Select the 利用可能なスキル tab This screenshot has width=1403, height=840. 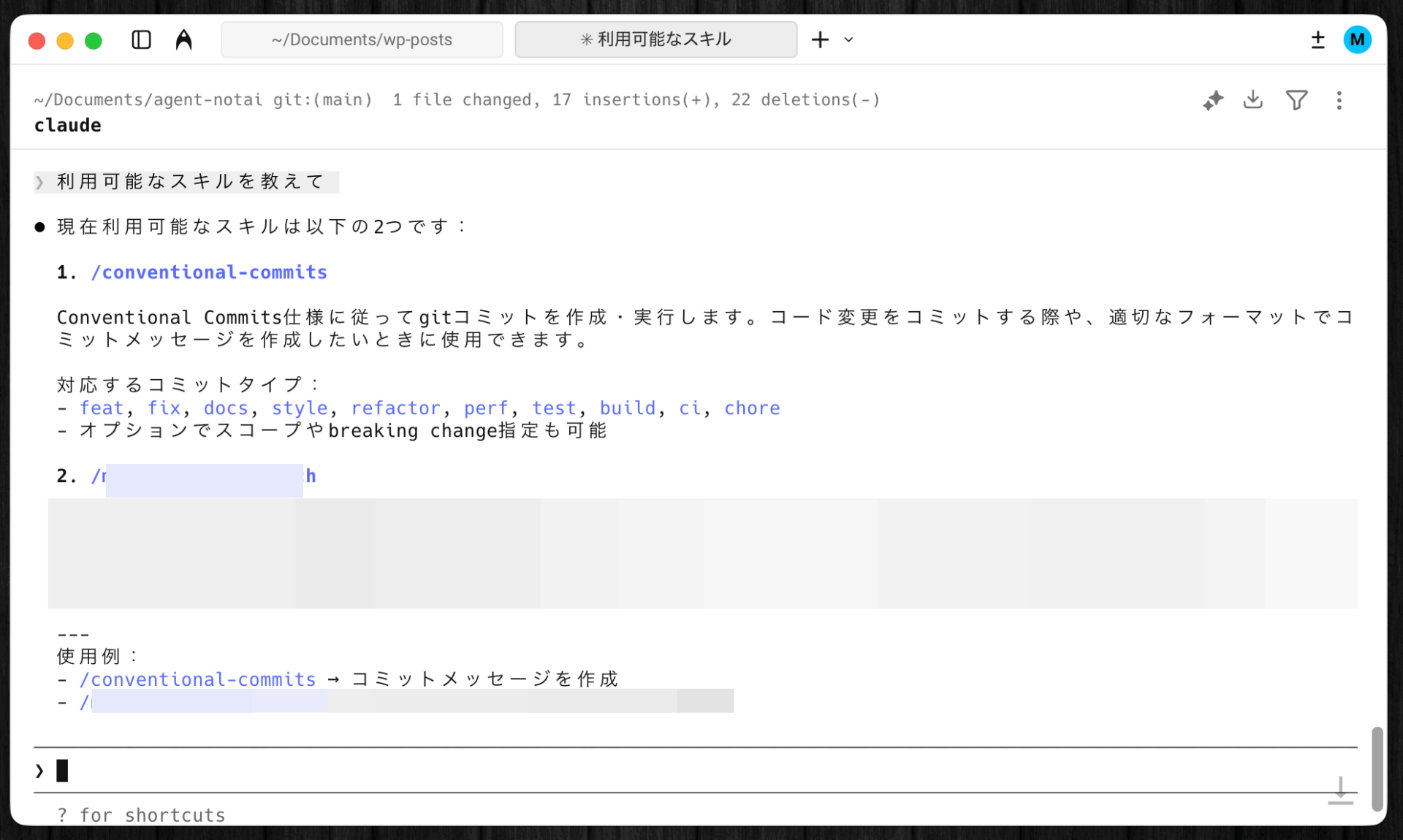pos(655,39)
